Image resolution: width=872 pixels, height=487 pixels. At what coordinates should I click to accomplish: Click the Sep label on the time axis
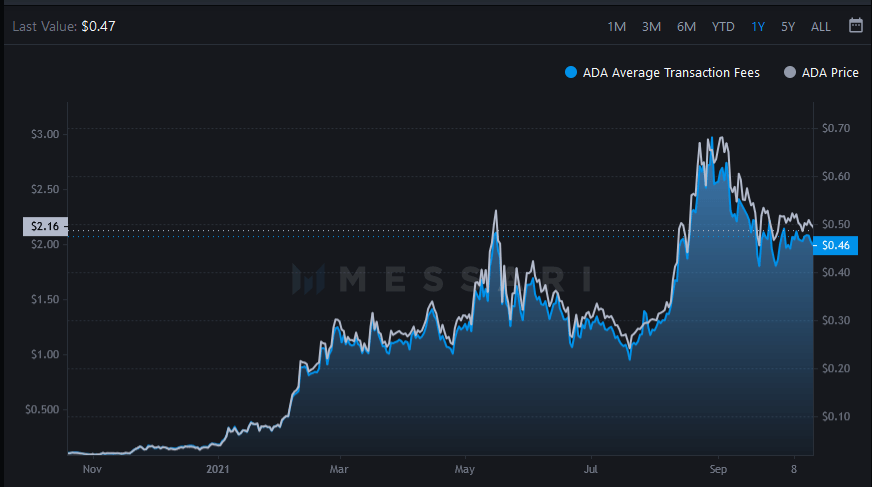click(x=717, y=467)
